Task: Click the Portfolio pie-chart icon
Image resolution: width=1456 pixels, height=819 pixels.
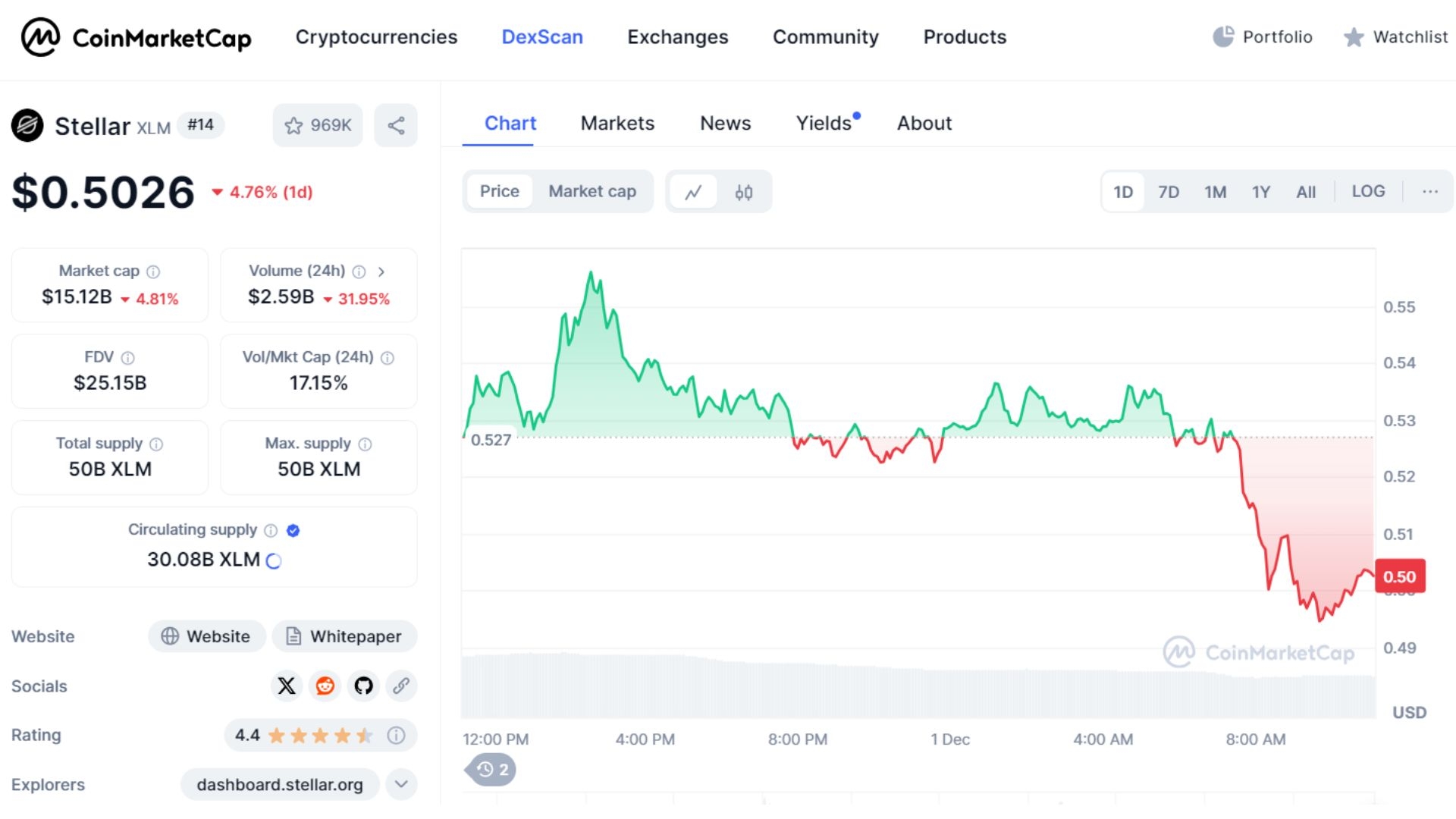Action: [1224, 36]
